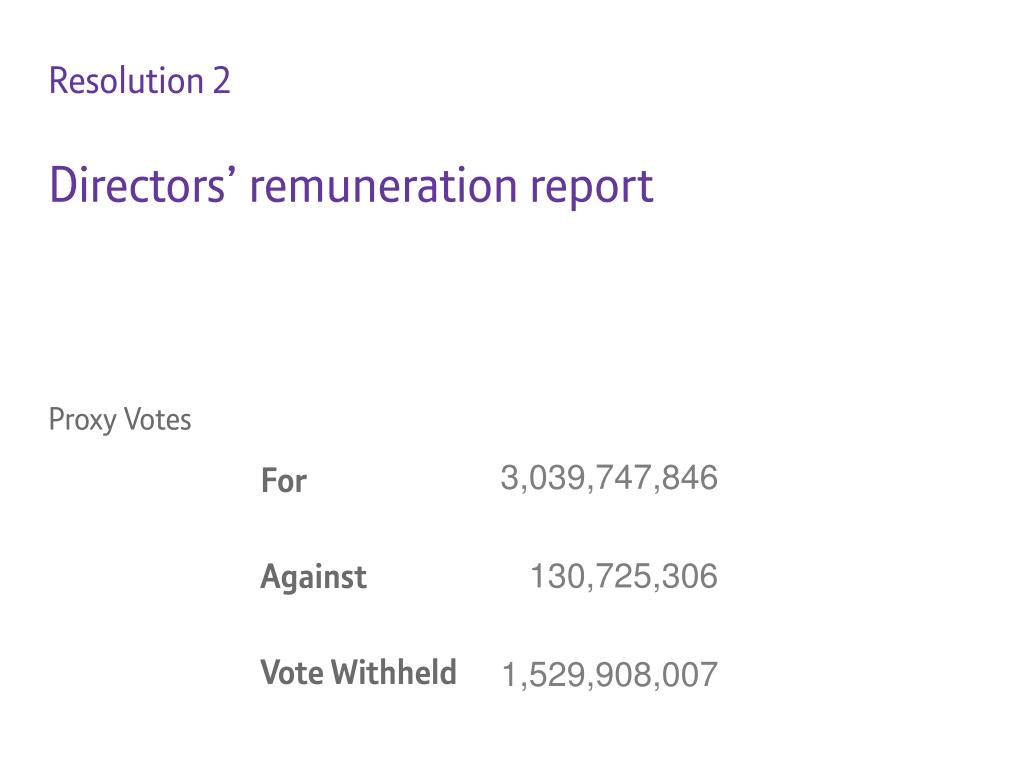Click the For vote count 3,039,747,846

(x=609, y=479)
